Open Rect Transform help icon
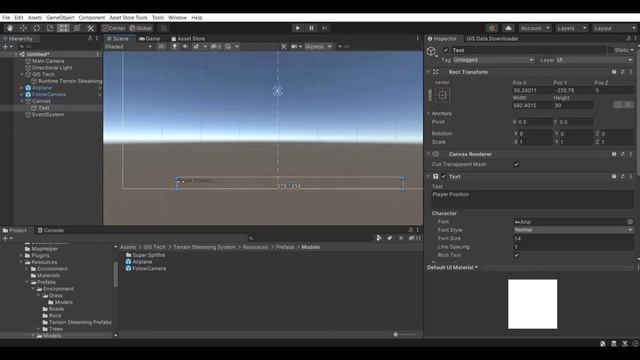This screenshot has width=640, height=360. click(614, 72)
